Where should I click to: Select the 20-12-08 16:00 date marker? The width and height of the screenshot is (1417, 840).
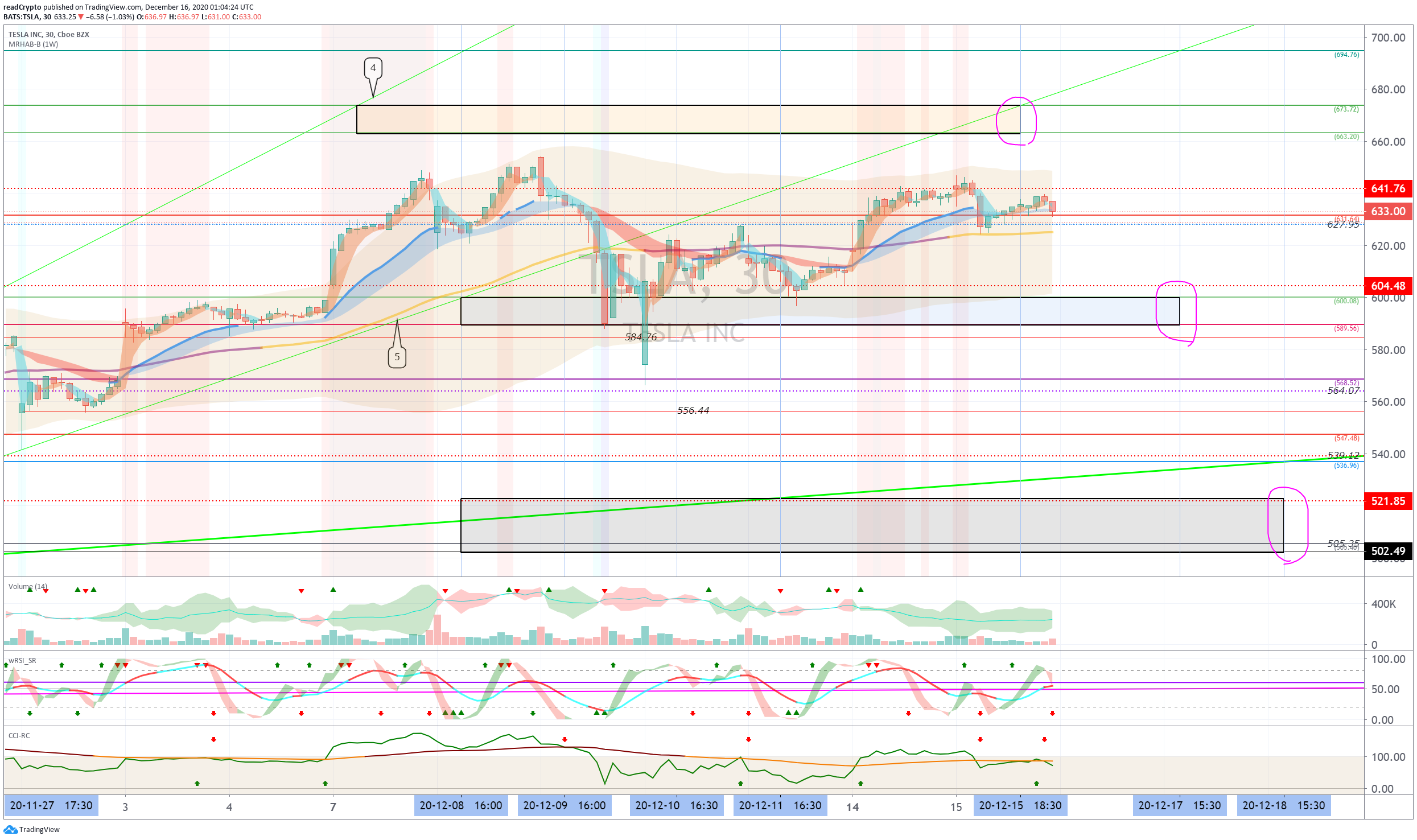461,806
